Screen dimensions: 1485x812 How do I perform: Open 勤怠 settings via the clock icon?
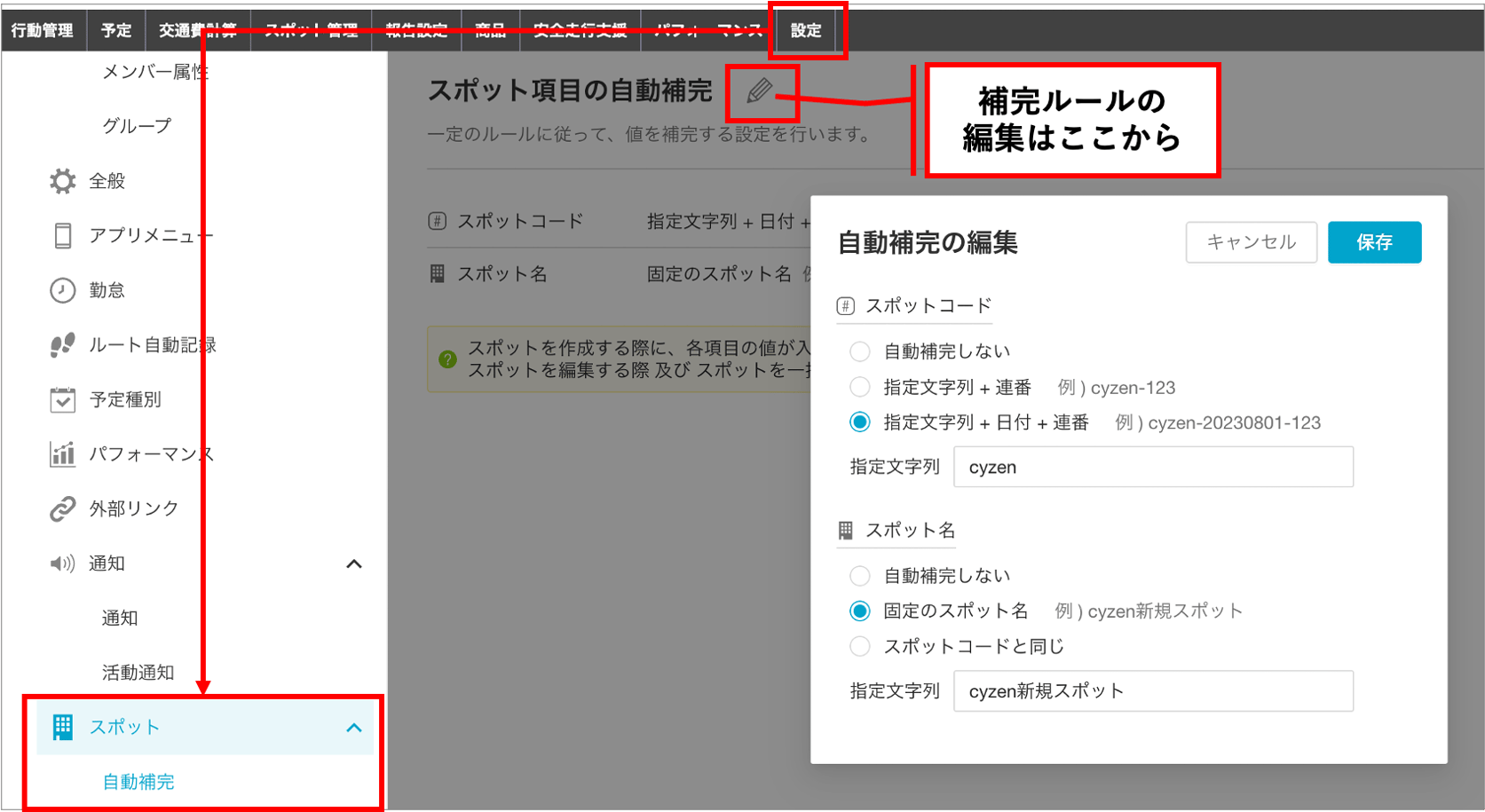(60, 289)
